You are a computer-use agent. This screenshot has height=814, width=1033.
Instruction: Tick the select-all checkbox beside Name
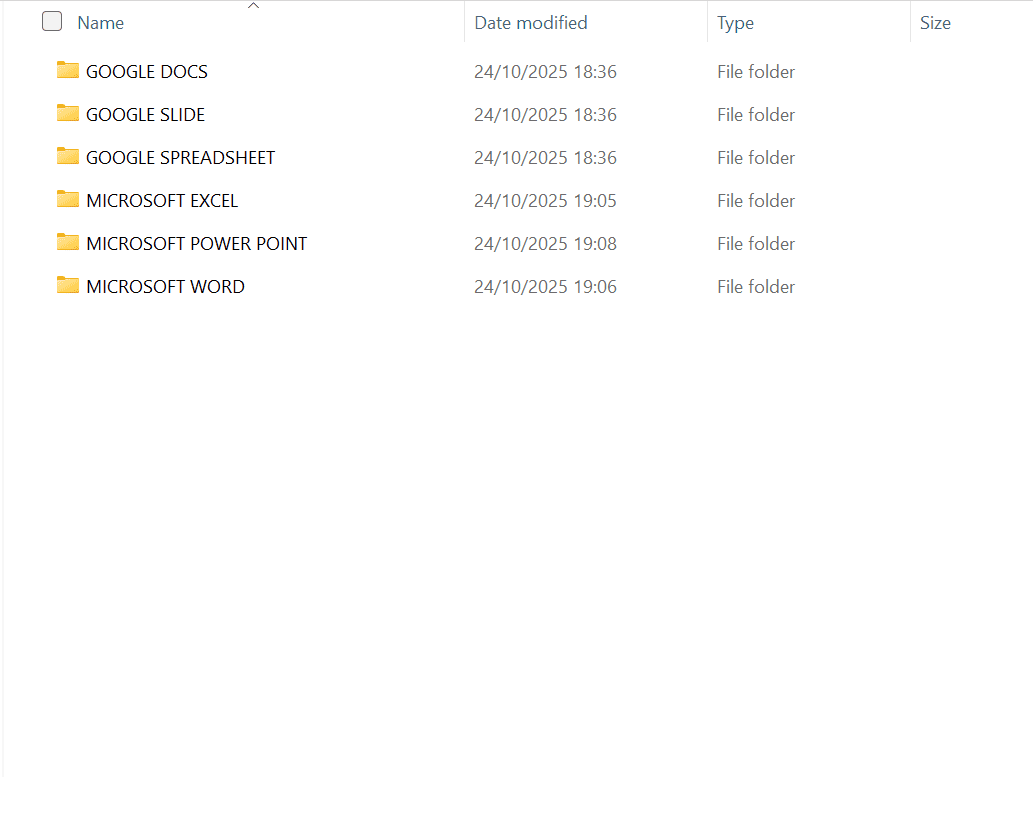tap(52, 22)
